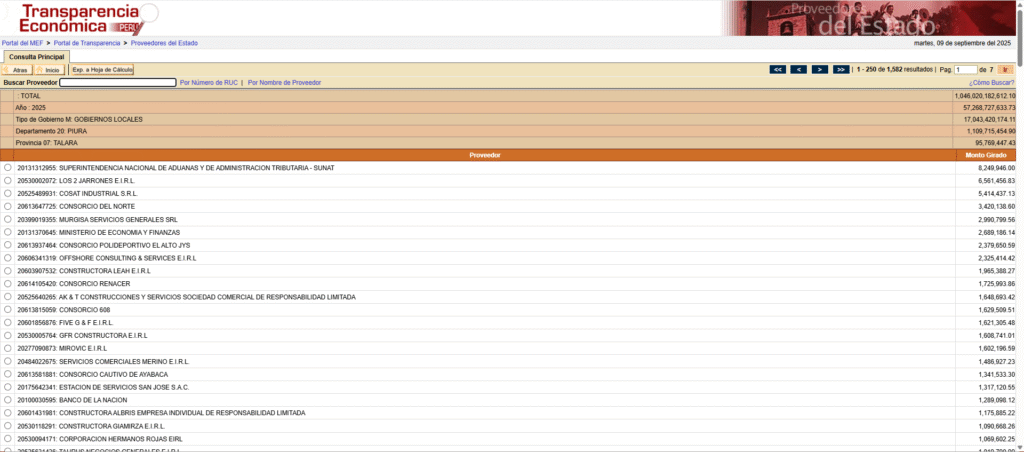1024x452 pixels.
Task: Select radio for ESTACION DE SERVICIOS SAN JOSE
Action: pos(8,387)
